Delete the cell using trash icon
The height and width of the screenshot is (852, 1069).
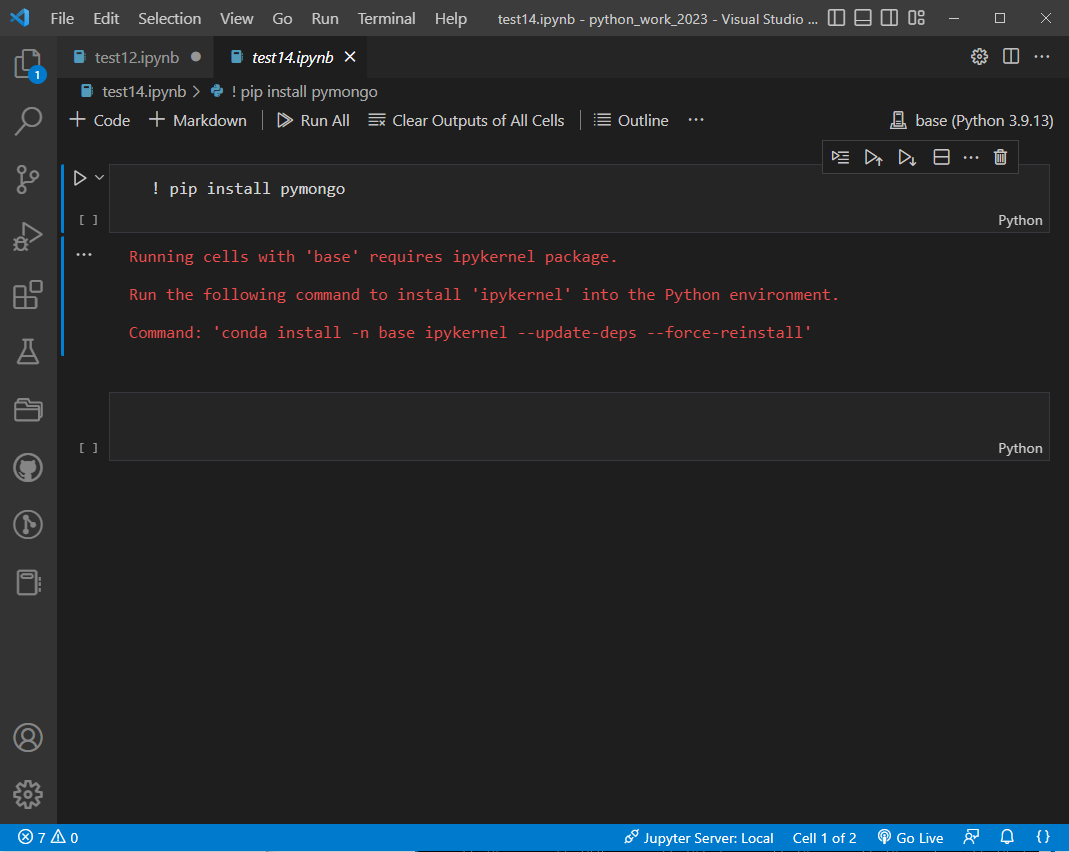(x=1000, y=157)
